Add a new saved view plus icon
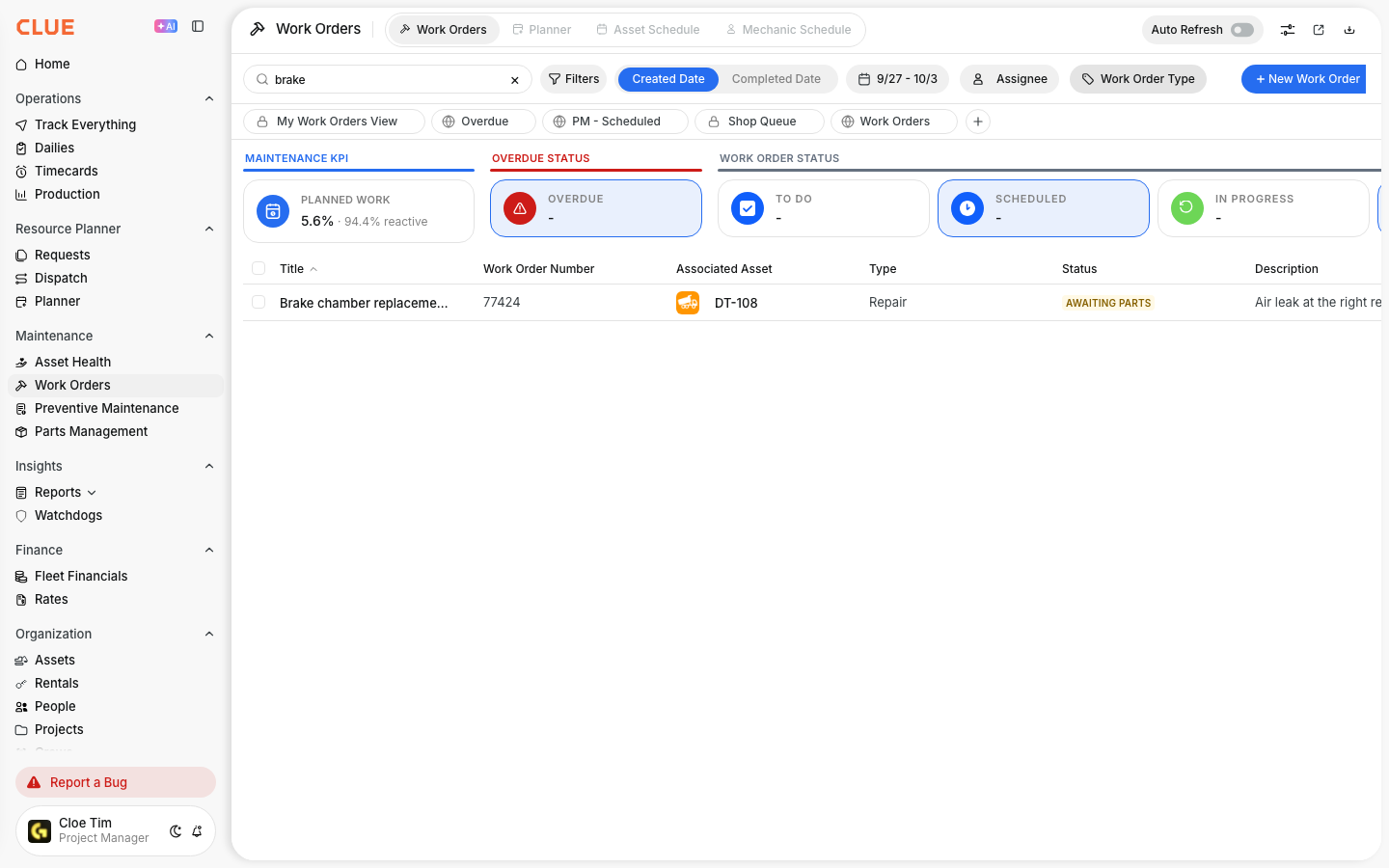 (978, 122)
